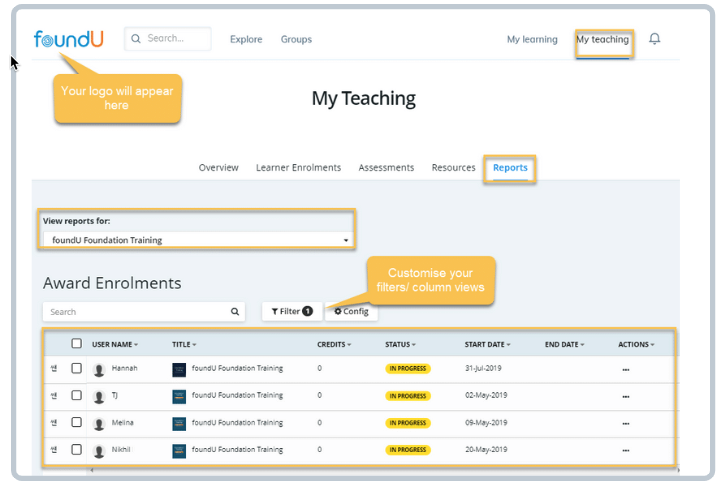Select the checkbox next to Melina
Image resolution: width=720 pixels, height=487 pixels.
77,422
